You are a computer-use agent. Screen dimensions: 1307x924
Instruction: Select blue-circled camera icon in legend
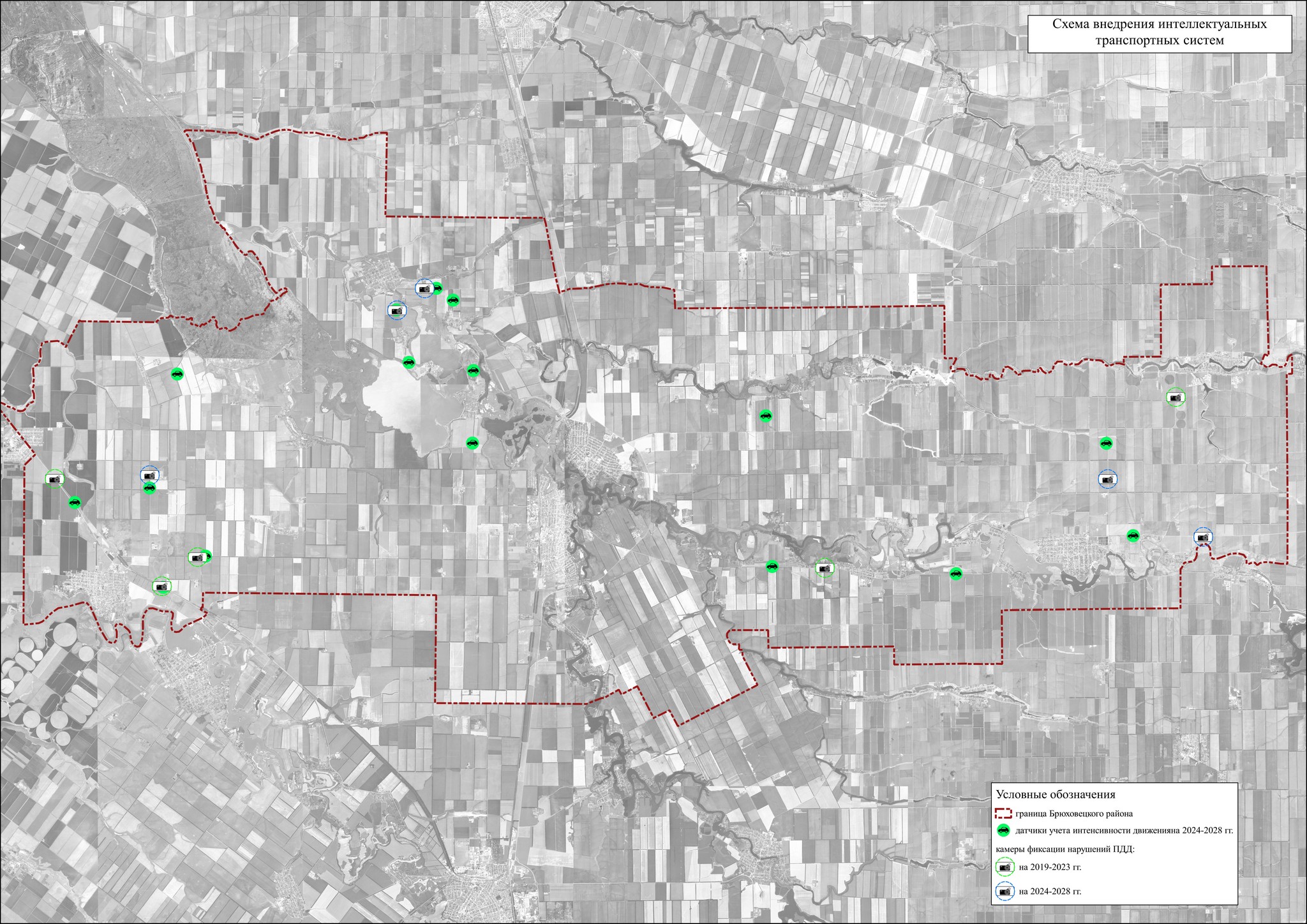click(x=1005, y=891)
